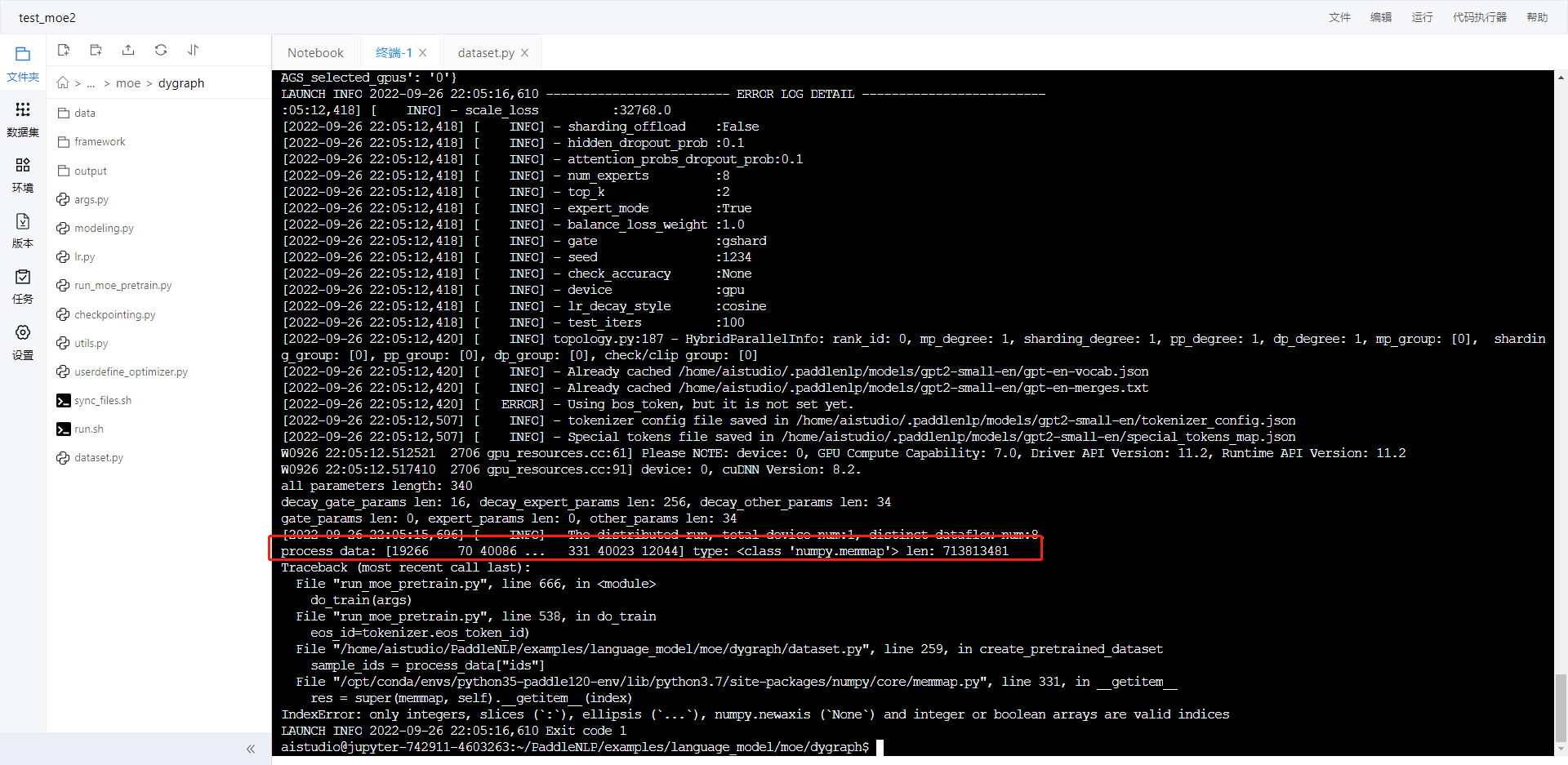
Task: Collapse the file explorer sidebar
Action: click(x=251, y=749)
